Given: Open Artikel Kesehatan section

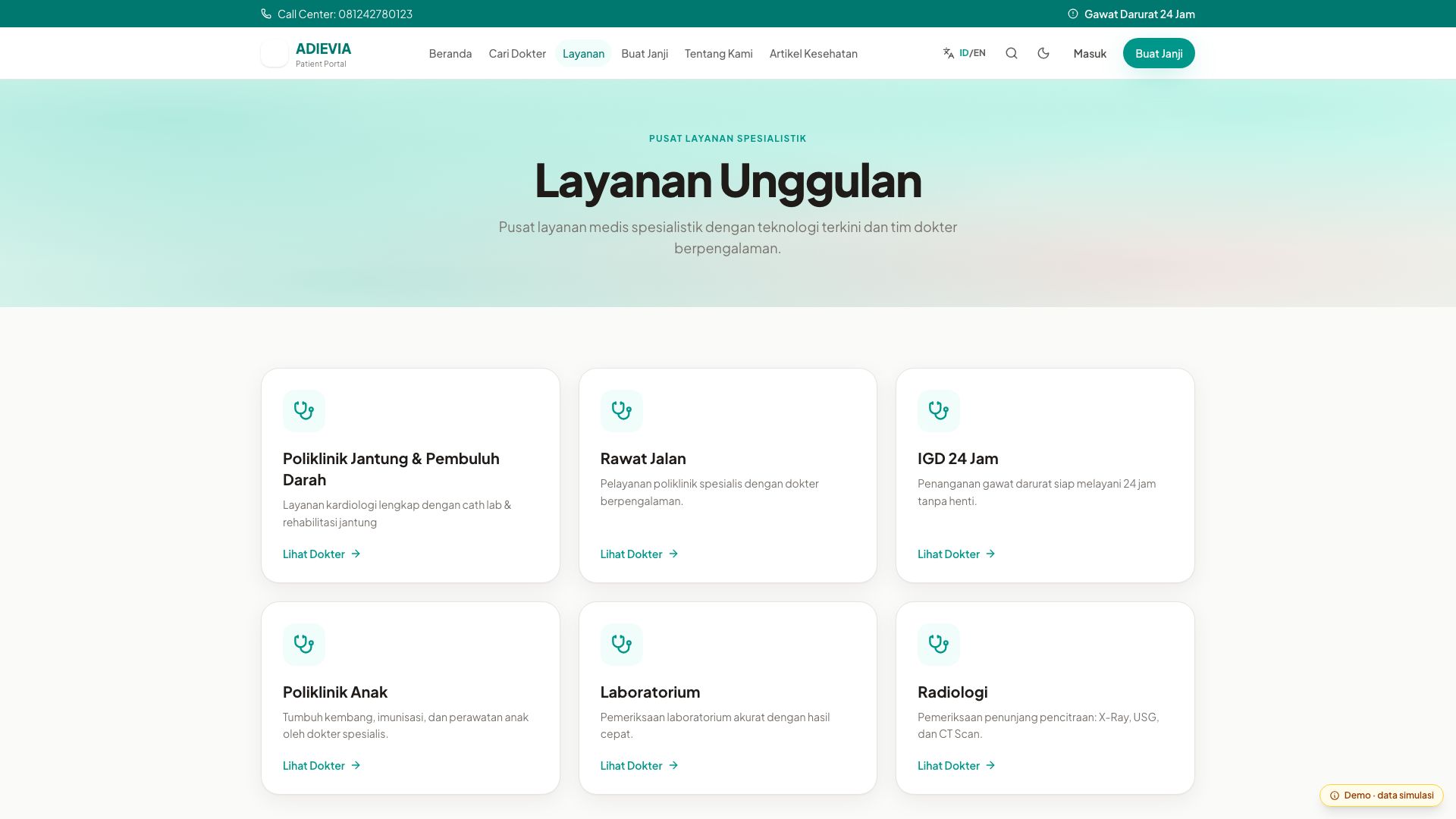Looking at the screenshot, I should coord(814,53).
